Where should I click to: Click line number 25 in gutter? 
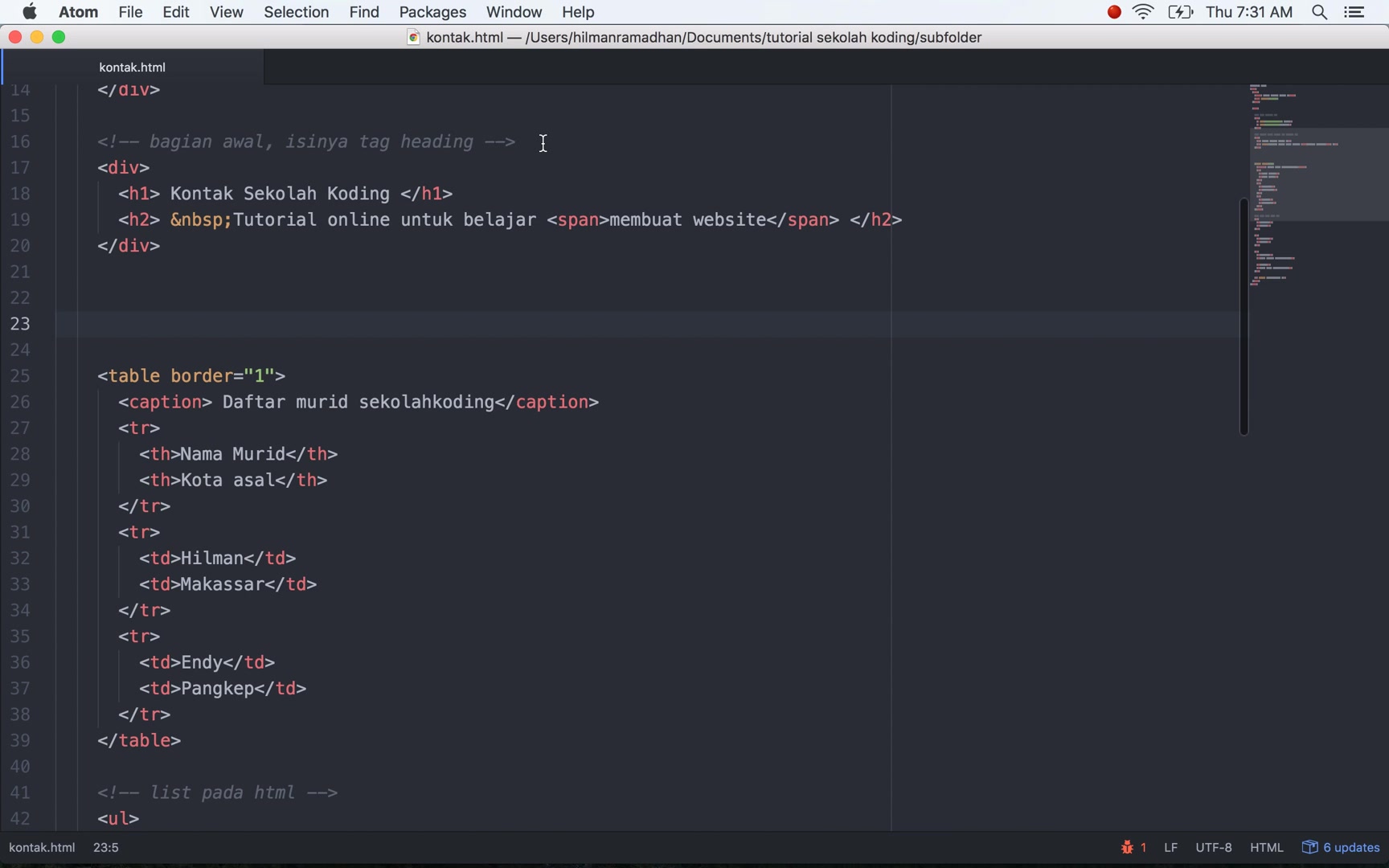(x=20, y=376)
